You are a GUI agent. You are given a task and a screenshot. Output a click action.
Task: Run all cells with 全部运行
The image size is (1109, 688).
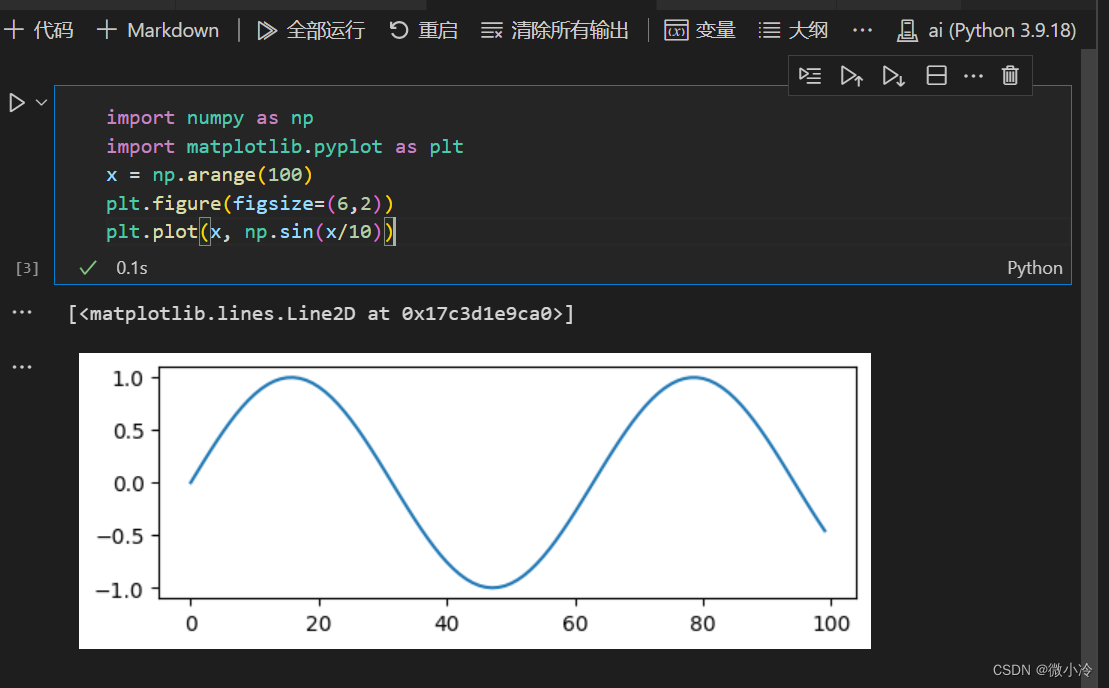311,30
